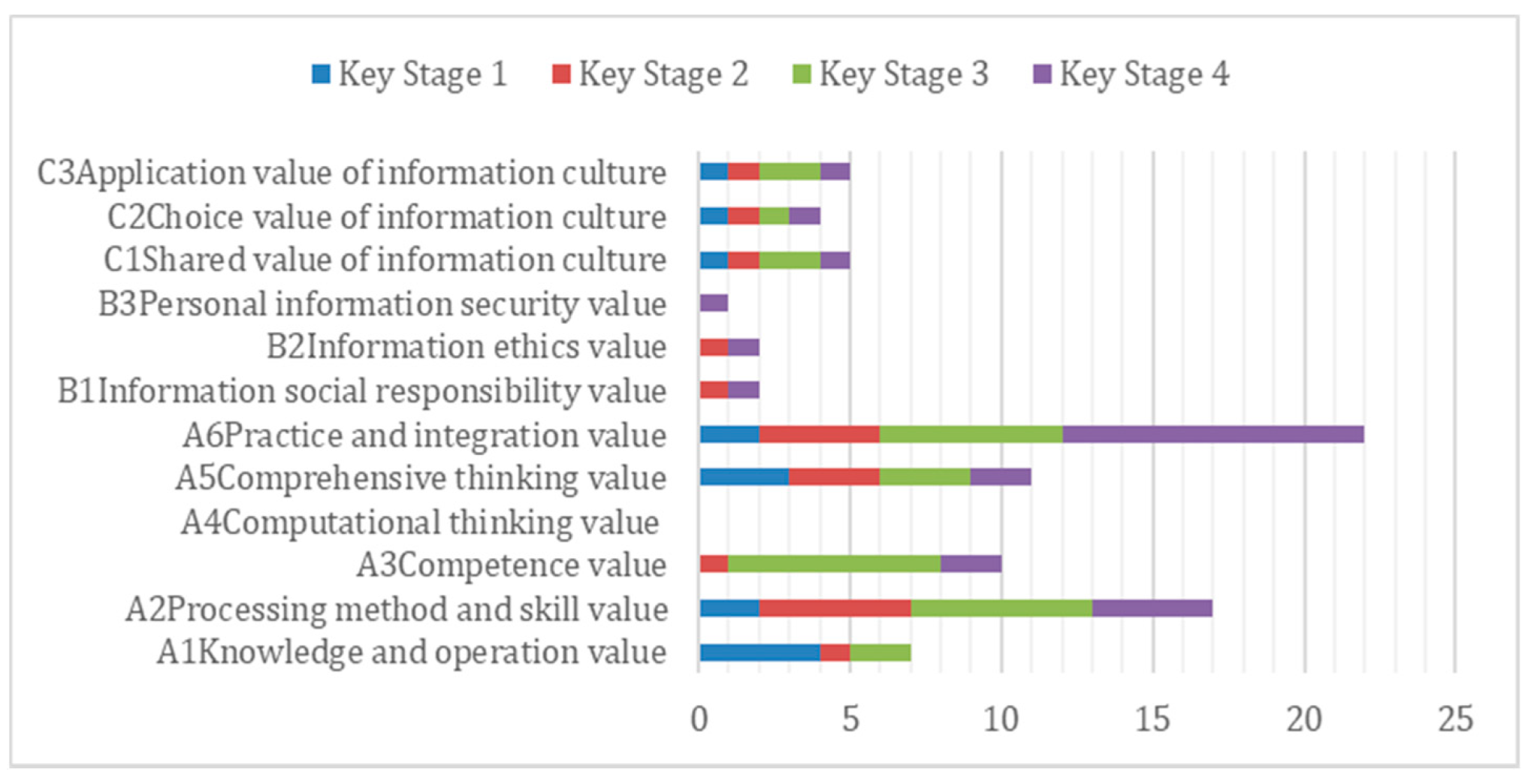
Task: Select the purple B3 Personal information security bar
Action: coord(714,303)
